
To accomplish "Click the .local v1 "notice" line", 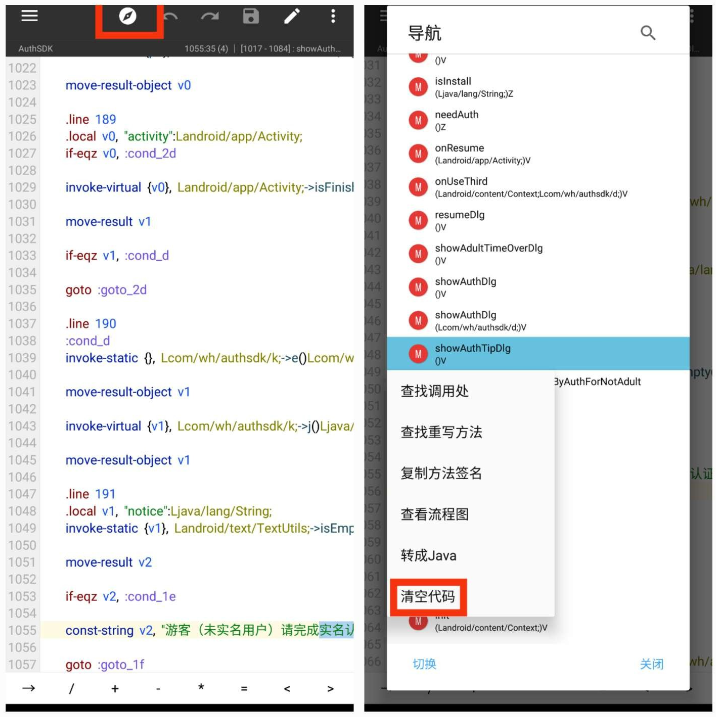I will (x=168, y=511).
